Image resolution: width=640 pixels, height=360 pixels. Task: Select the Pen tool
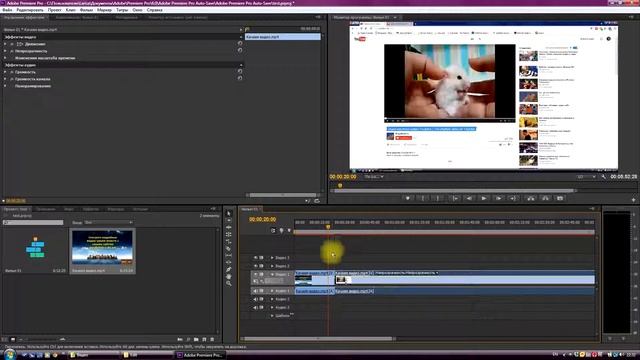pyautogui.click(x=229, y=269)
